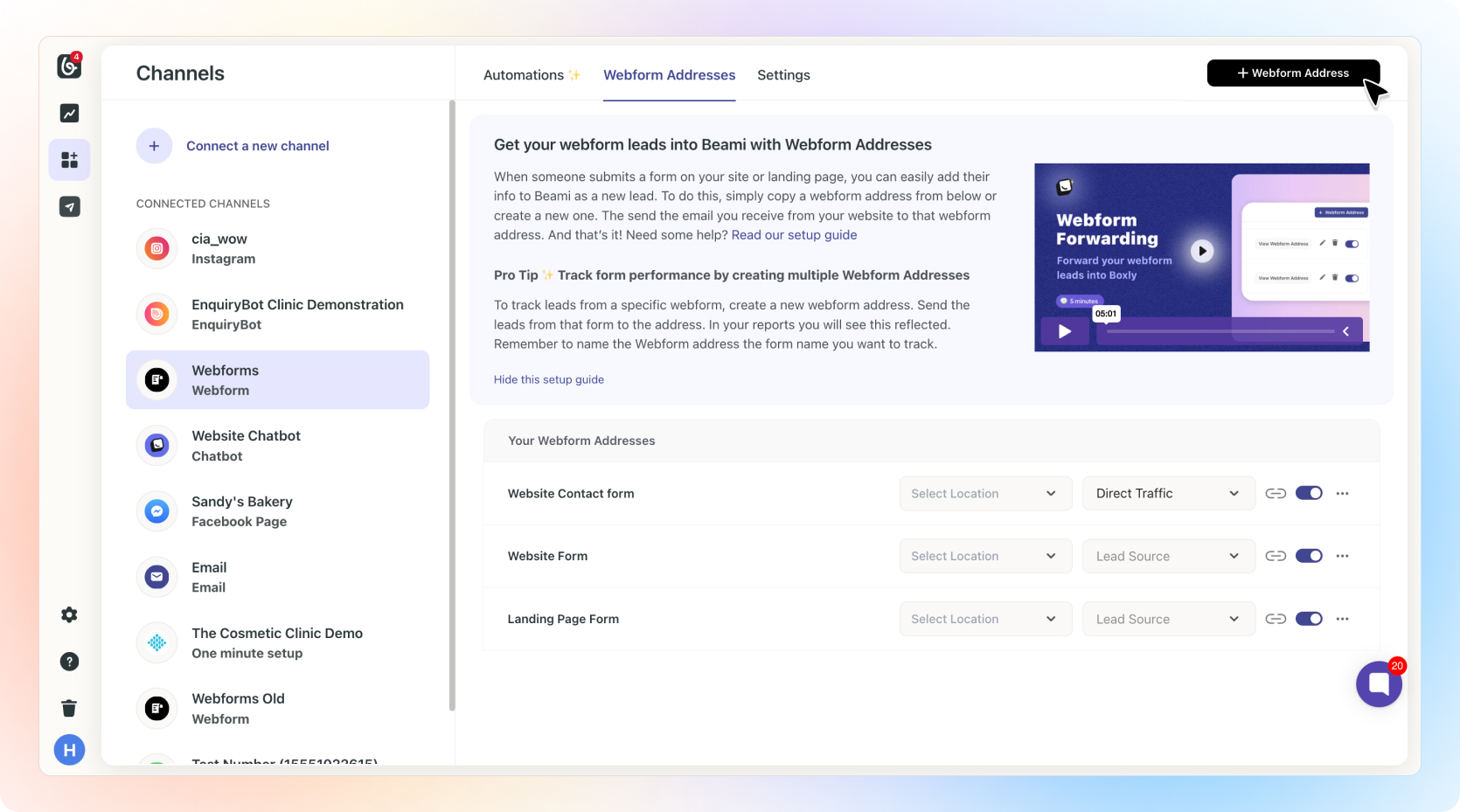The image size is (1460, 812).
Task: Switch off Landing Page Form toggle
Action: click(x=1309, y=619)
